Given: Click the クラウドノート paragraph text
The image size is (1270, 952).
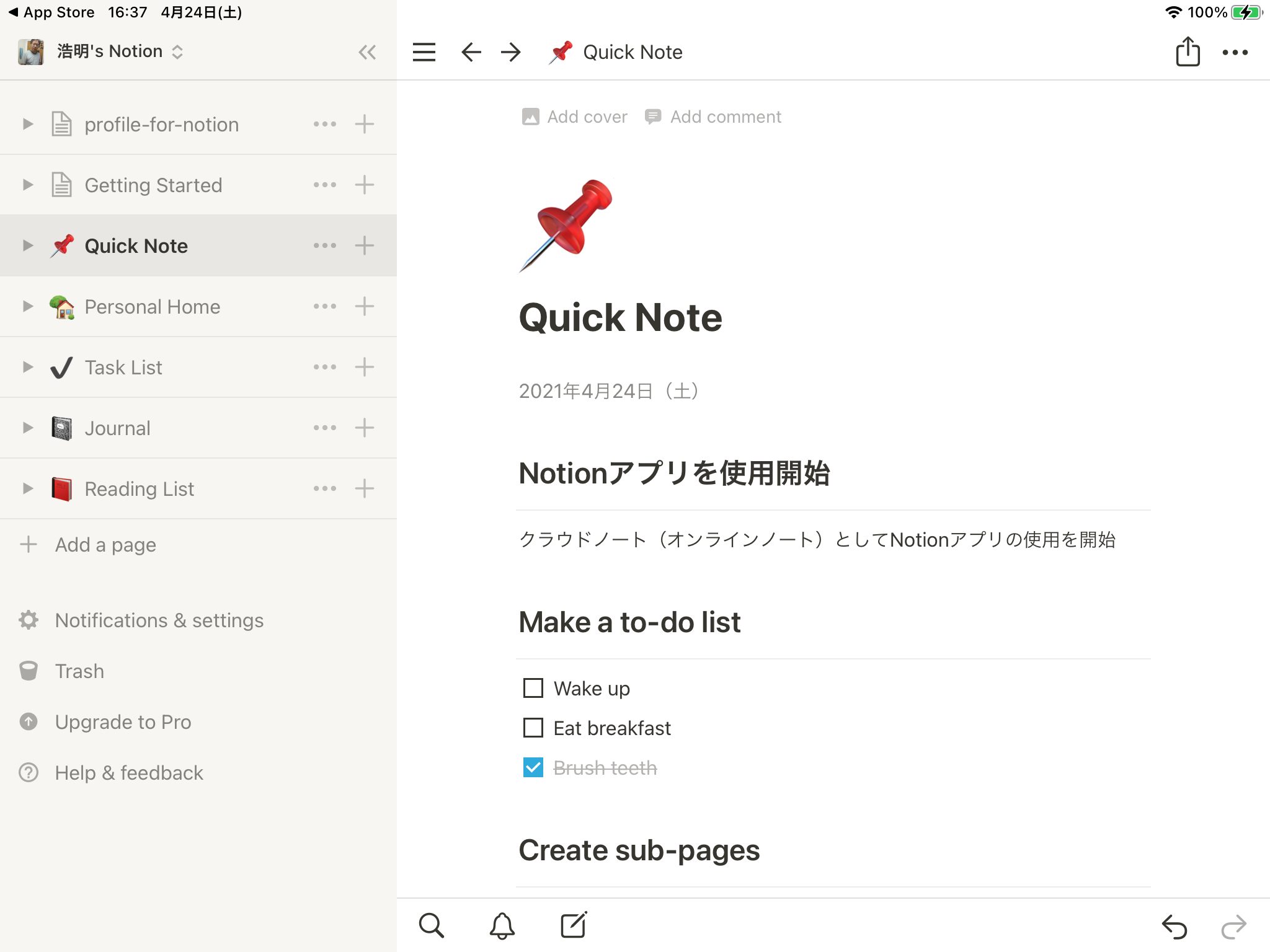Looking at the screenshot, I should pyautogui.click(x=817, y=540).
